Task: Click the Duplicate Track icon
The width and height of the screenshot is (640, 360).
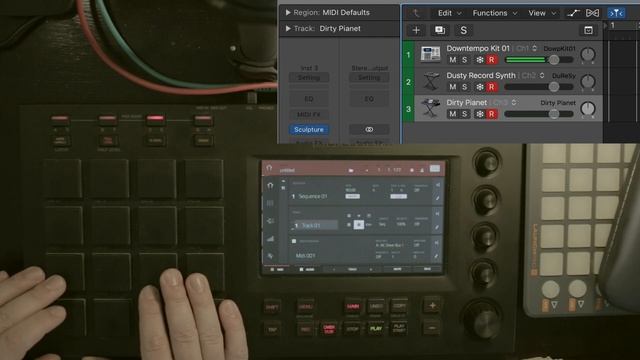Action: [x=440, y=30]
